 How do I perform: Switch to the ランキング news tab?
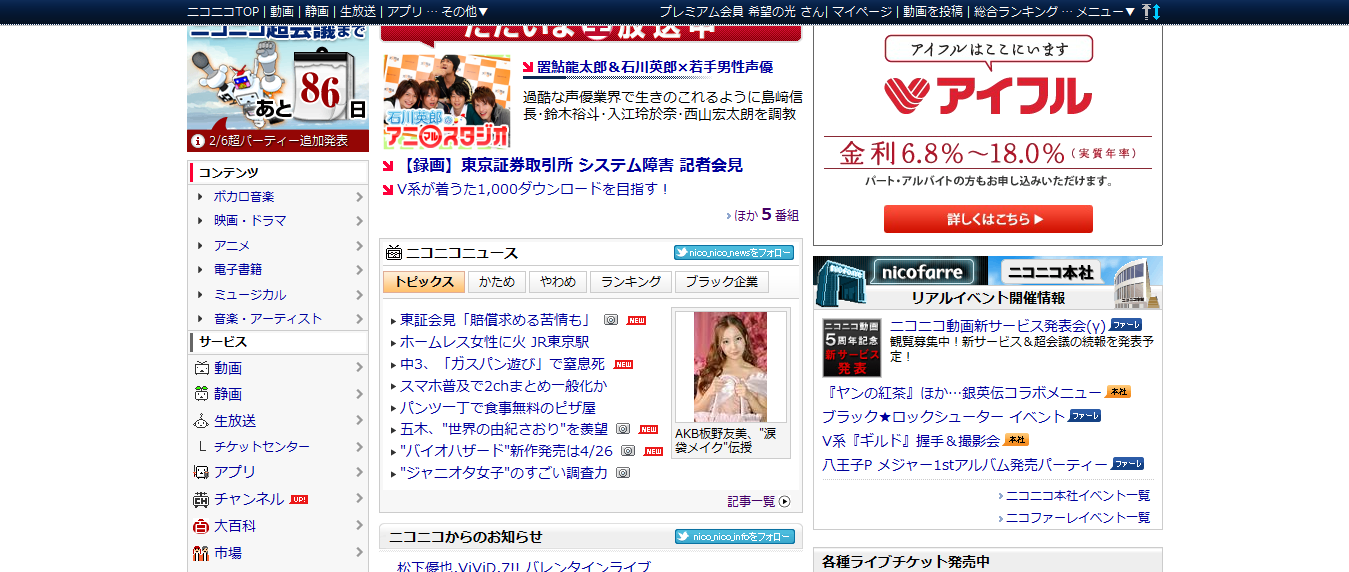[630, 282]
